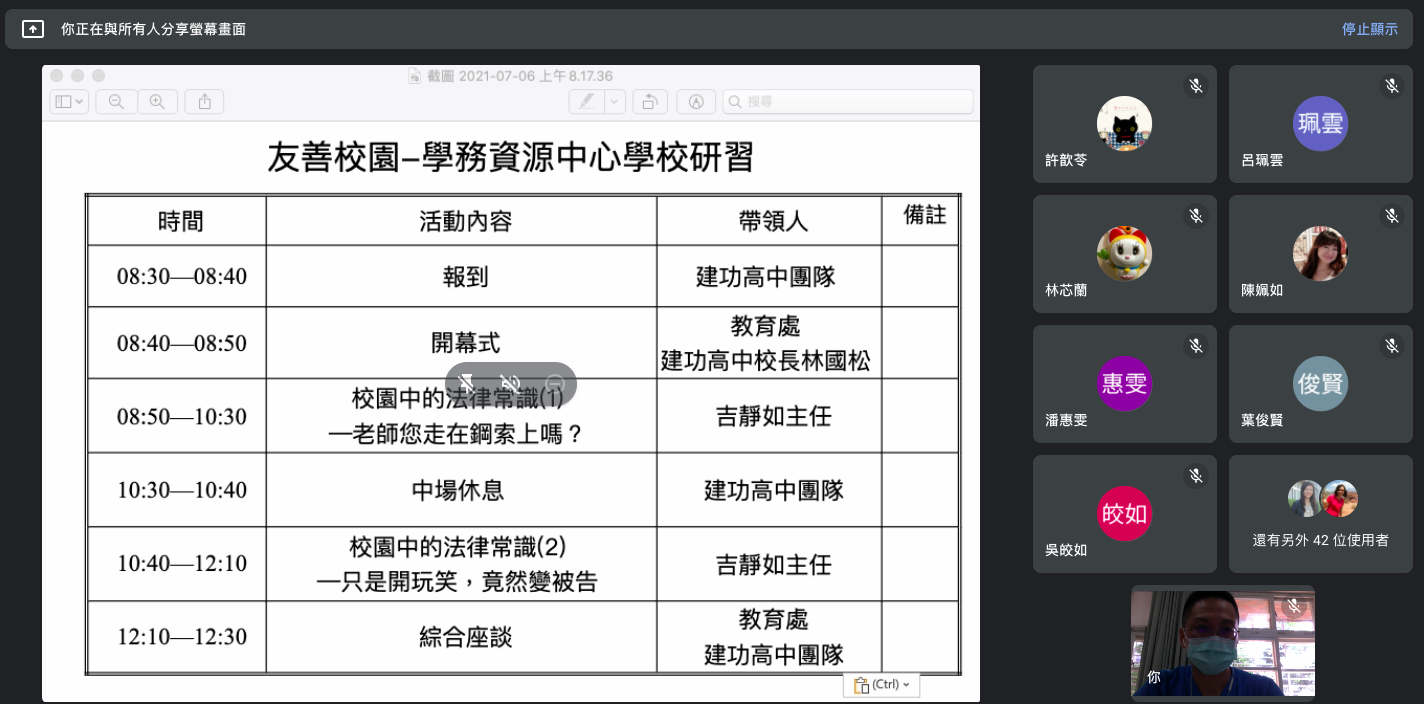
Task: Open the markup toolbar icon
Action: point(697,101)
